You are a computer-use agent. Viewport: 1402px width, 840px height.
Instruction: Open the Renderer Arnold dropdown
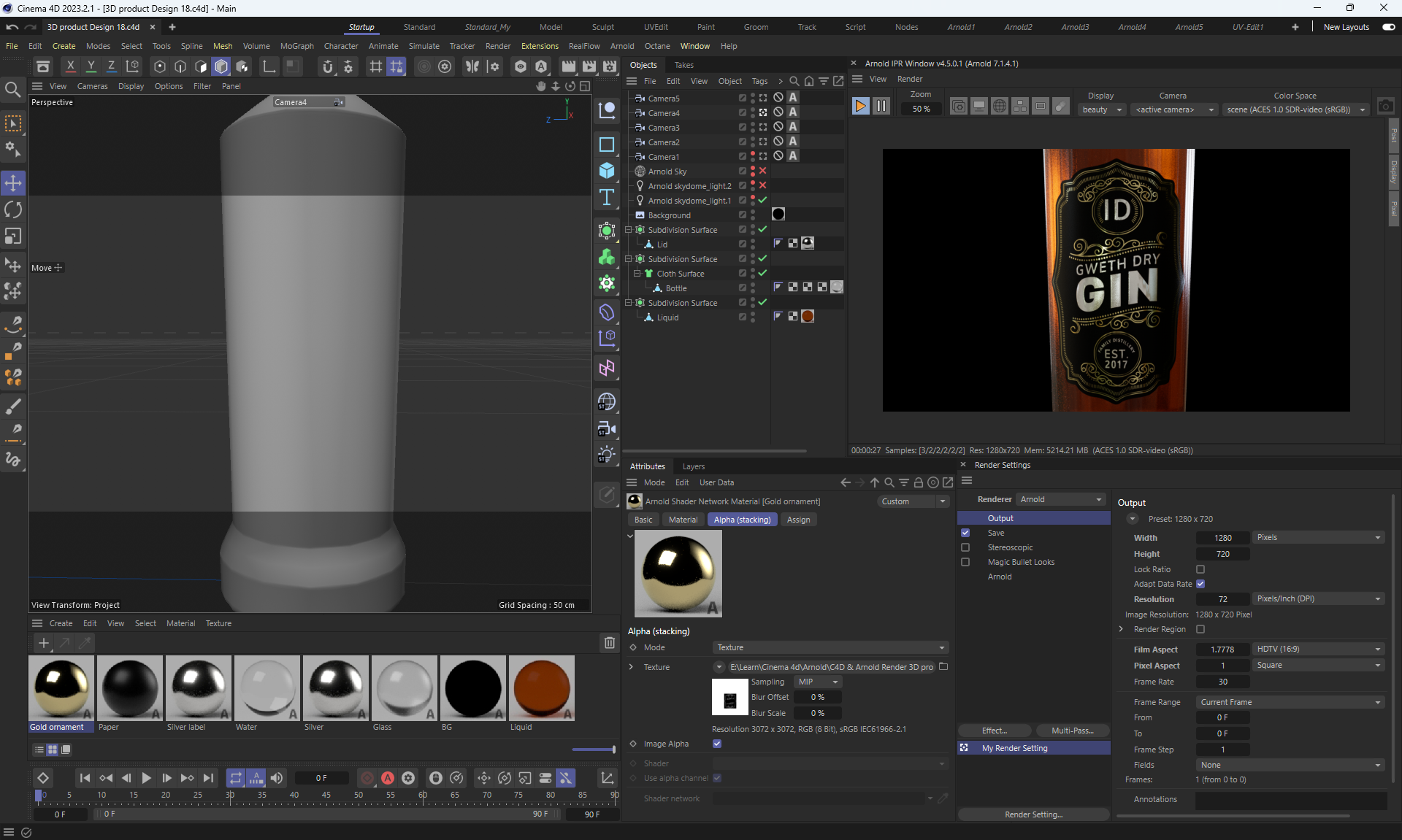(1060, 499)
